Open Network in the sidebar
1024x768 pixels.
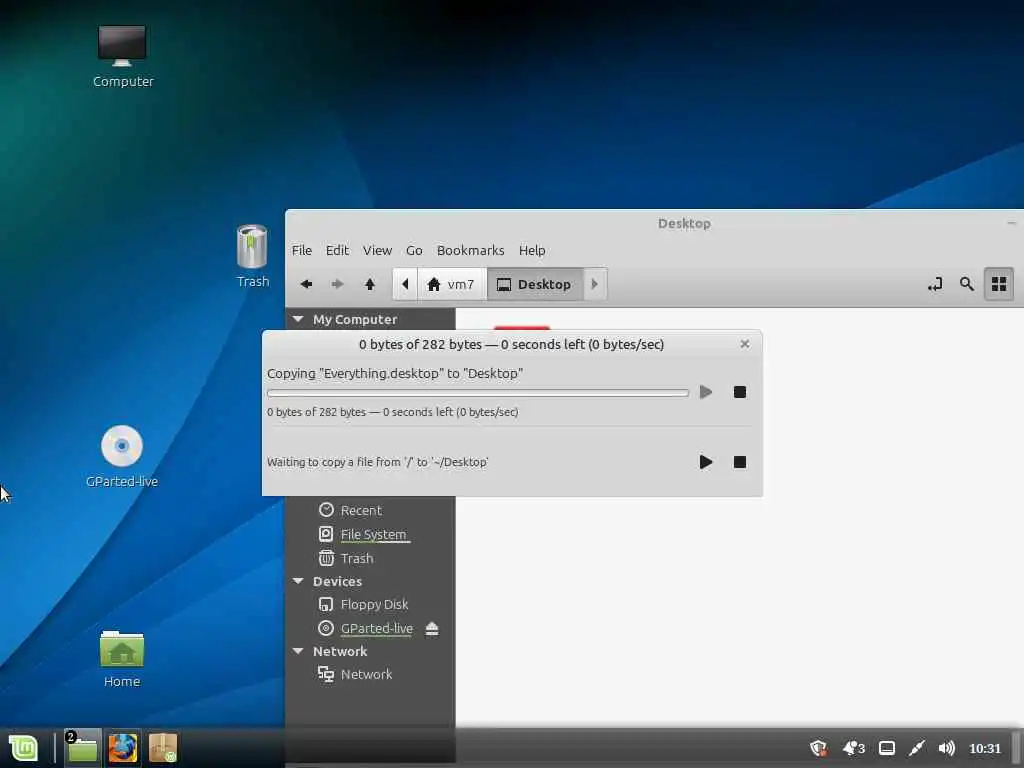click(366, 674)
